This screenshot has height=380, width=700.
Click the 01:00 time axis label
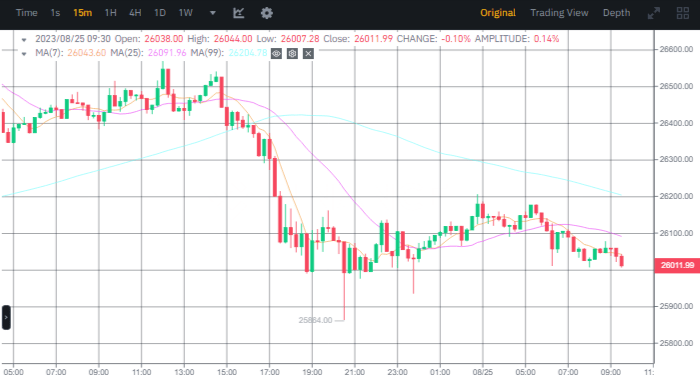pos(440,372)
